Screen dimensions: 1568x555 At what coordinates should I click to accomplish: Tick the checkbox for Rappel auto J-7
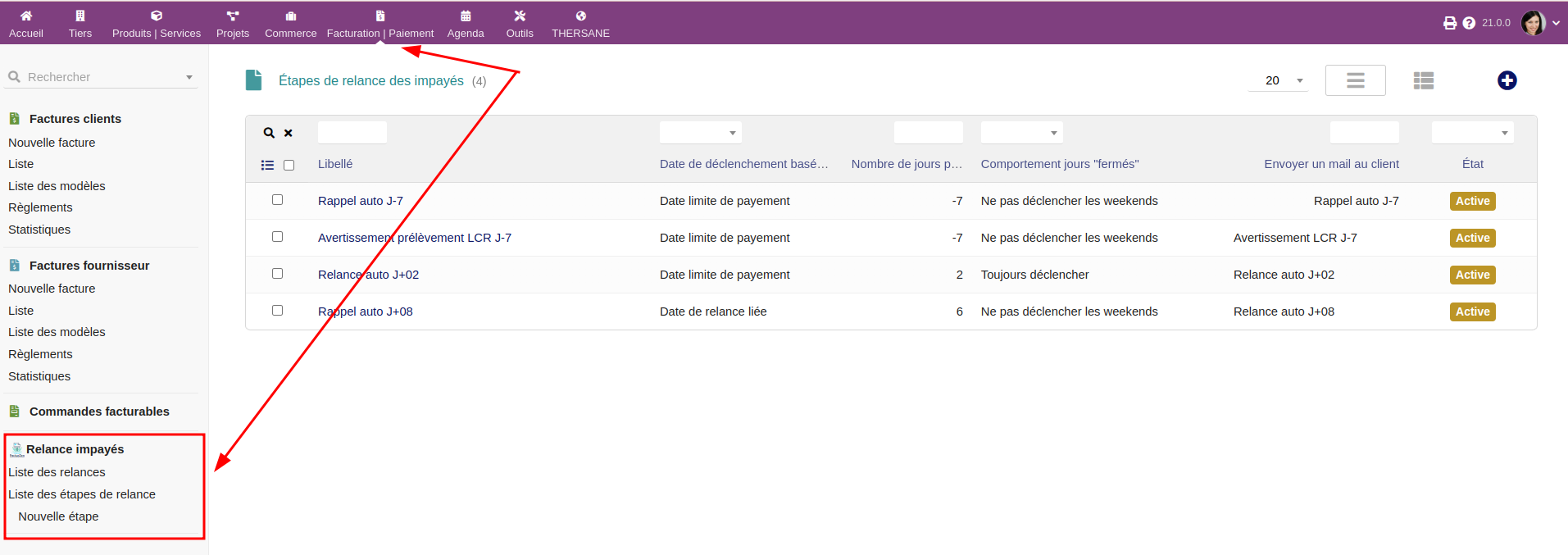pos(277,200)
